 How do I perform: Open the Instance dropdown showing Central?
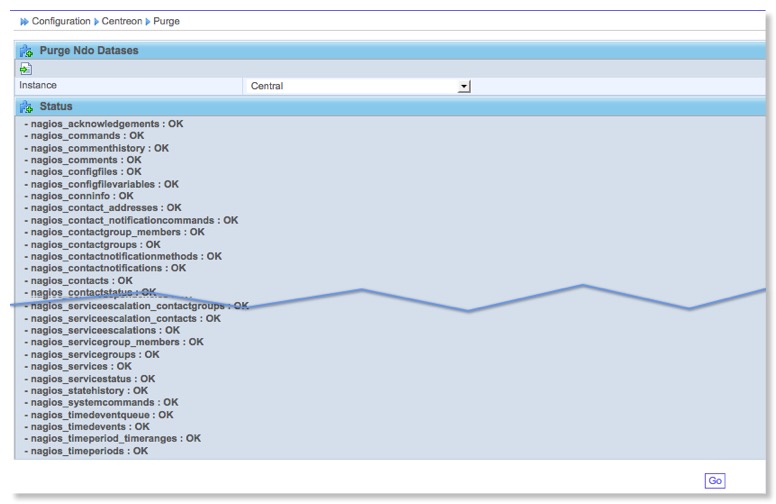point(357,86)
